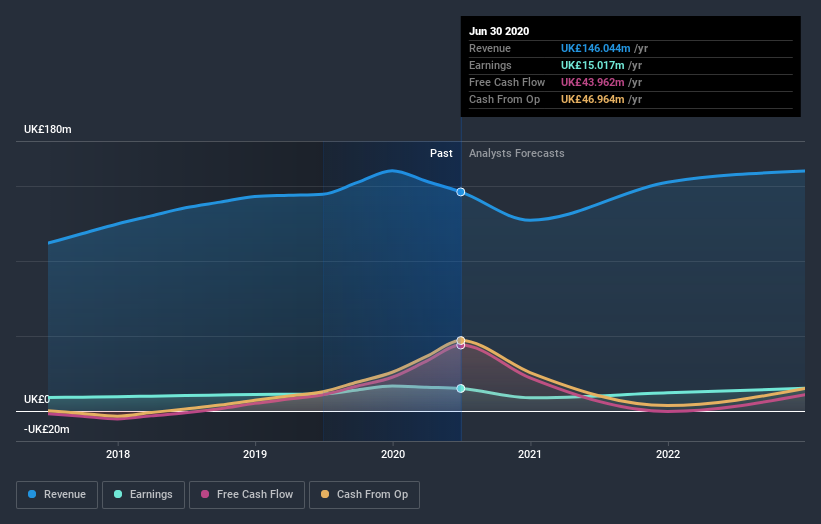Click the UK£0 y-axis label
This screenshot has height=524, width=821.
(37, 399)
